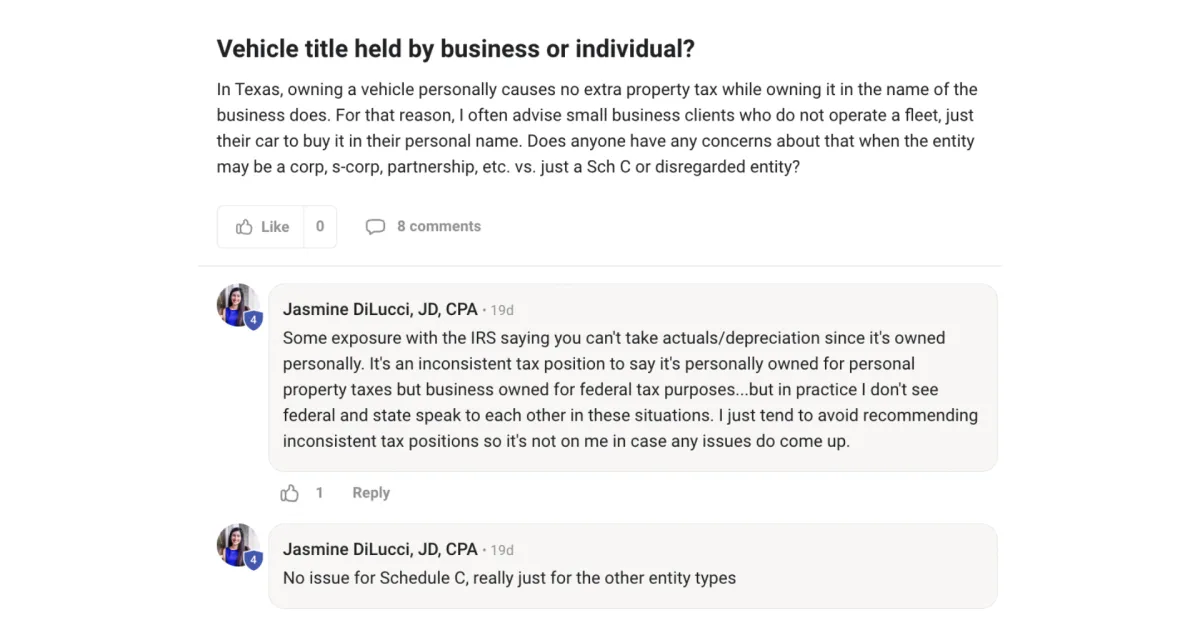
Task: Click the 19d timestamp on the first comment
Action: click(x=502, y=311)
